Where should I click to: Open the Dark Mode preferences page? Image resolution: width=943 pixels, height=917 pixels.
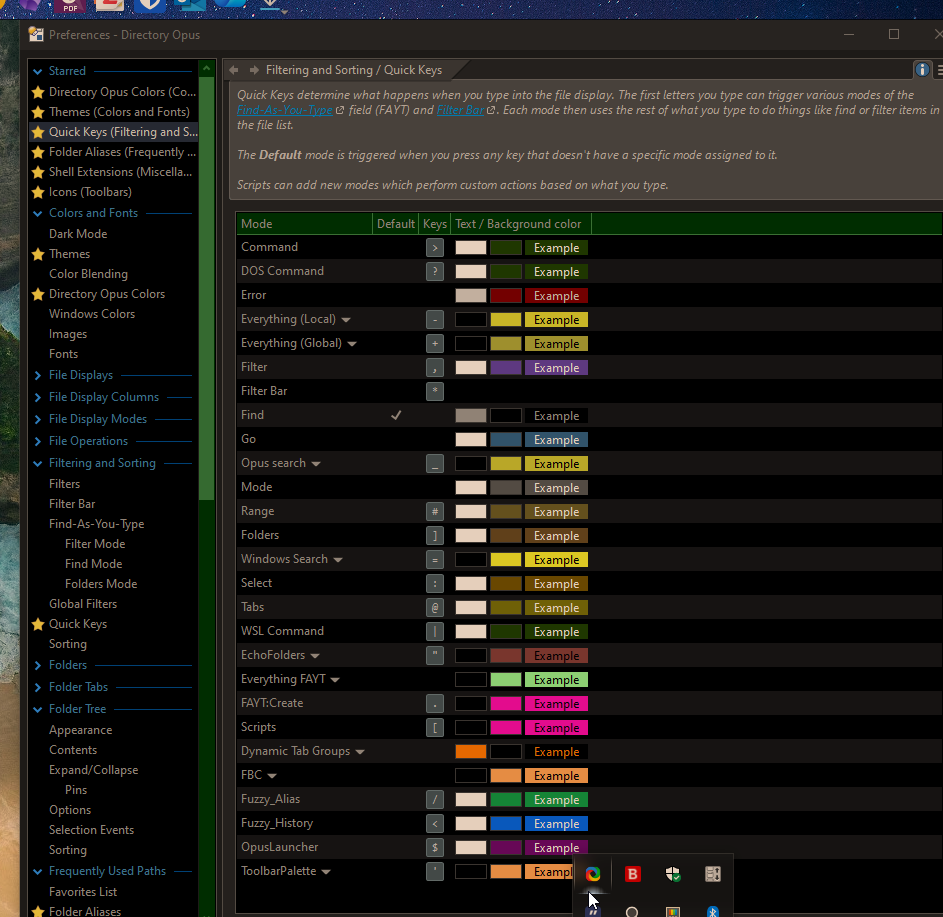(x=78, y=234)
